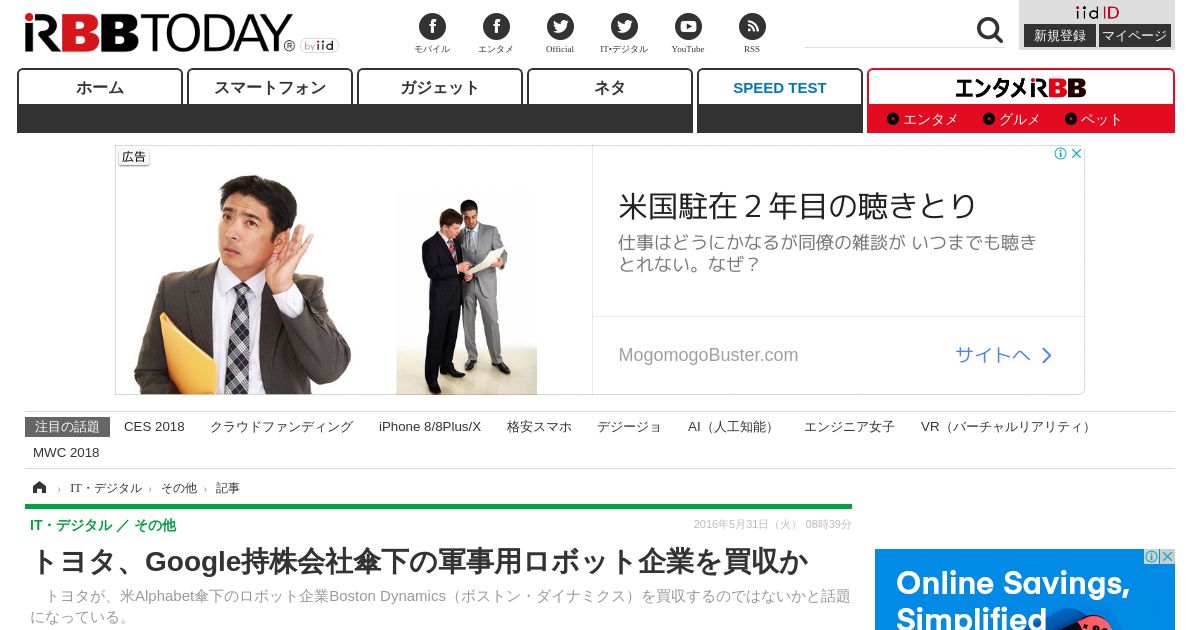Click the RBB TODAY logo
Viewport: 1200px width, 630px height.
click(159, 33)
